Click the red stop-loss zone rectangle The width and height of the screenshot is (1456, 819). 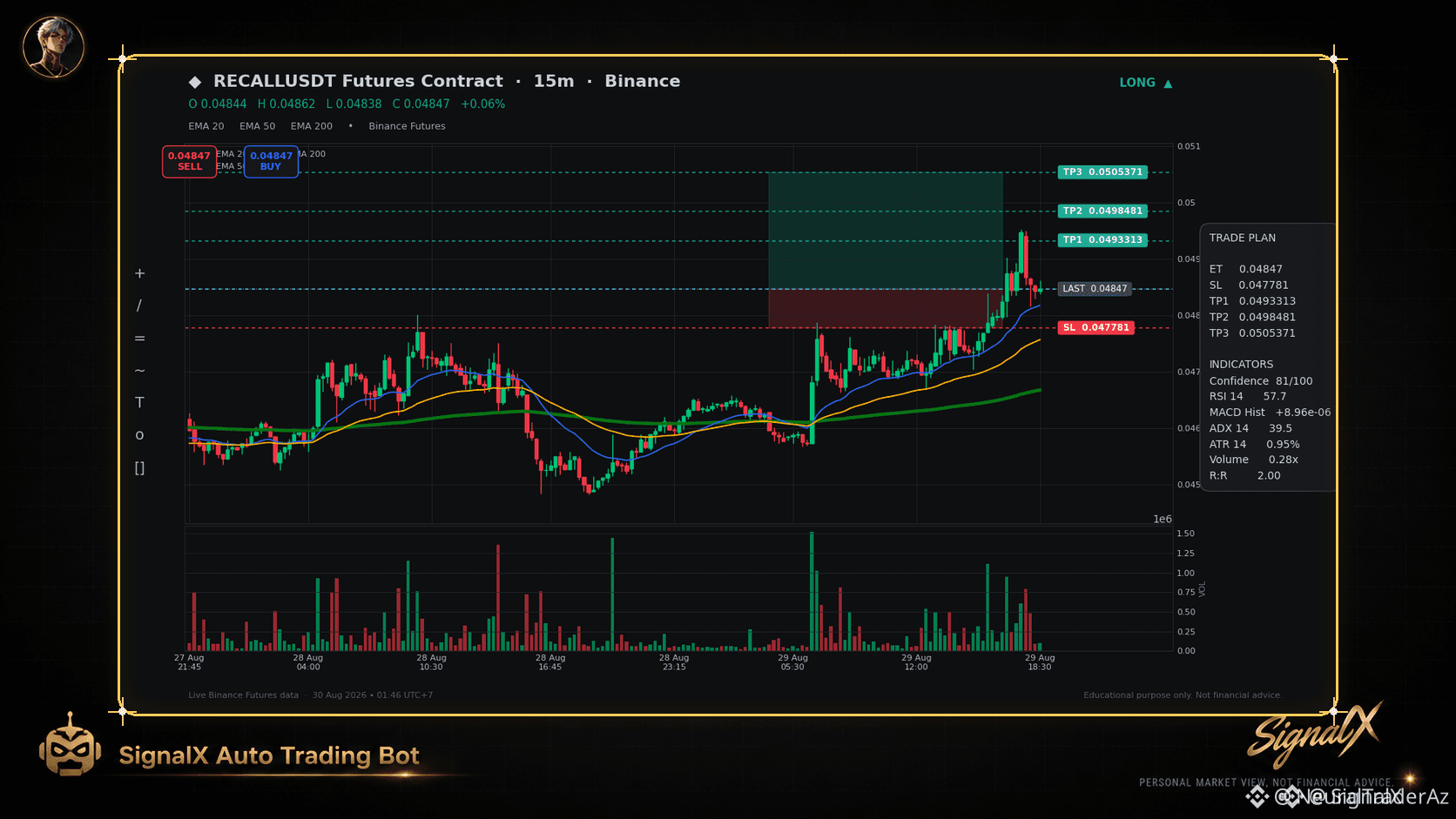pos(885,308)
